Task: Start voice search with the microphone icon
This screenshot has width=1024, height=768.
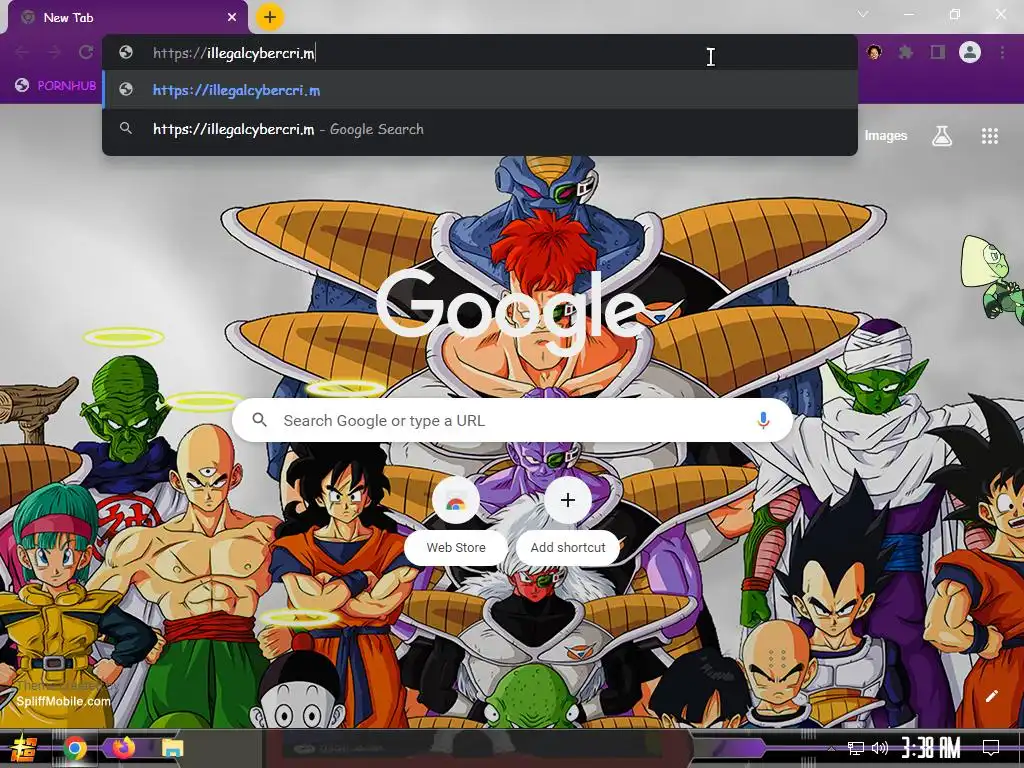Action: (x=763, y=421)
